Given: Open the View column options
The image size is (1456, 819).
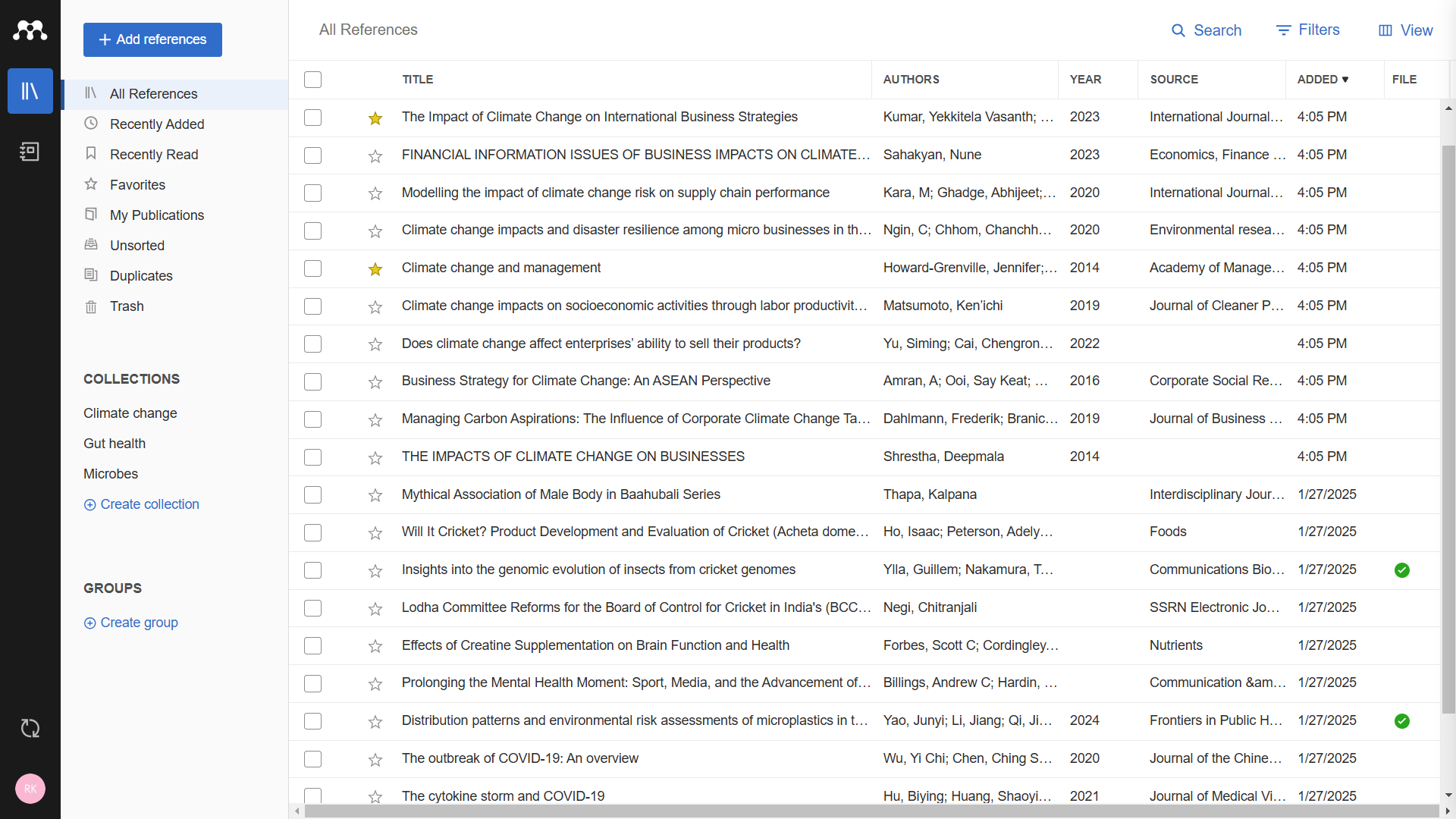Looking at the screenshot, I should 1405,30.
